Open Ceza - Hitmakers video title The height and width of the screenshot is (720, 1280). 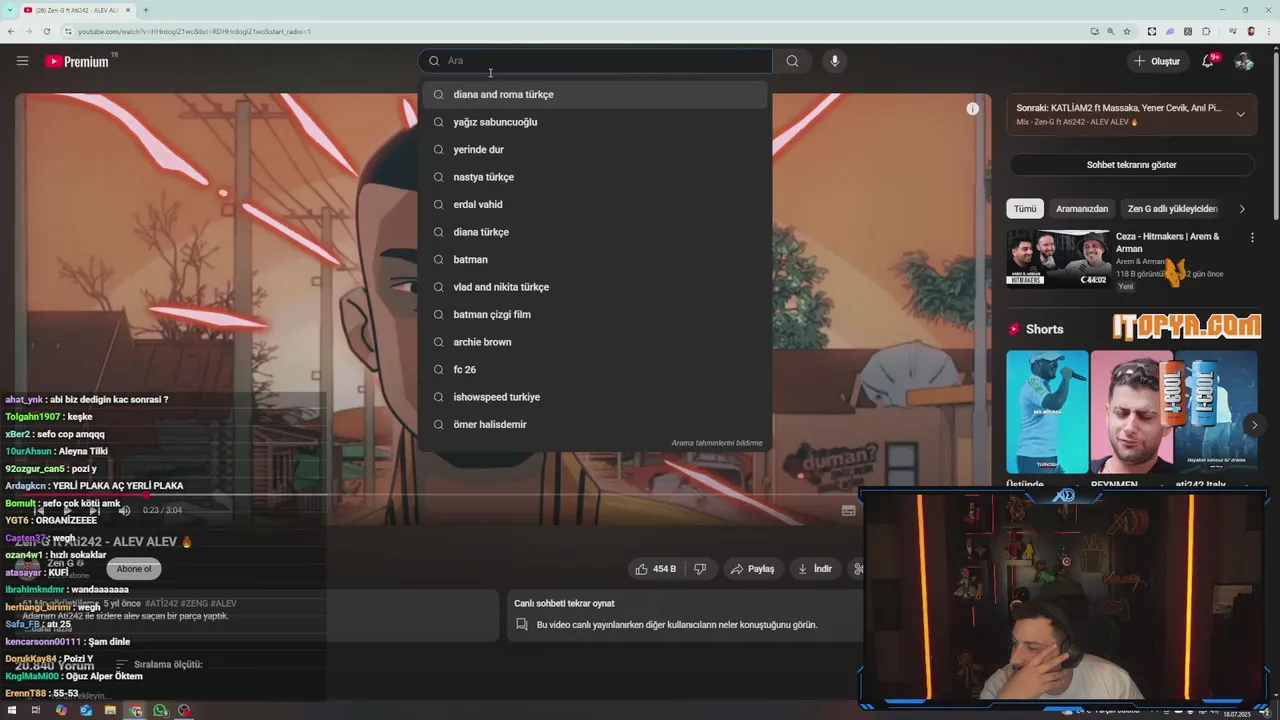click(1168, 243)
